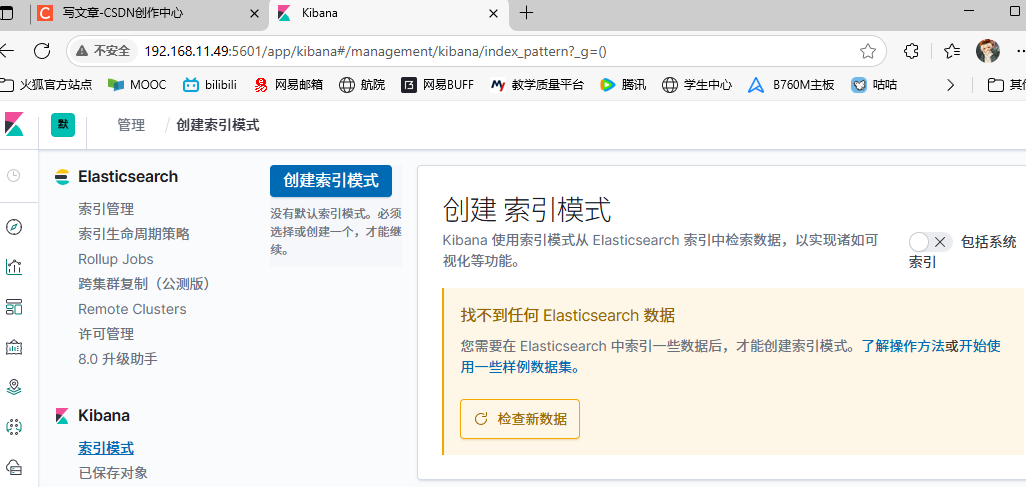Open 索引管理 in Elasticsearch menu
Screen dimensions: 1026x487
click(106, 209)
